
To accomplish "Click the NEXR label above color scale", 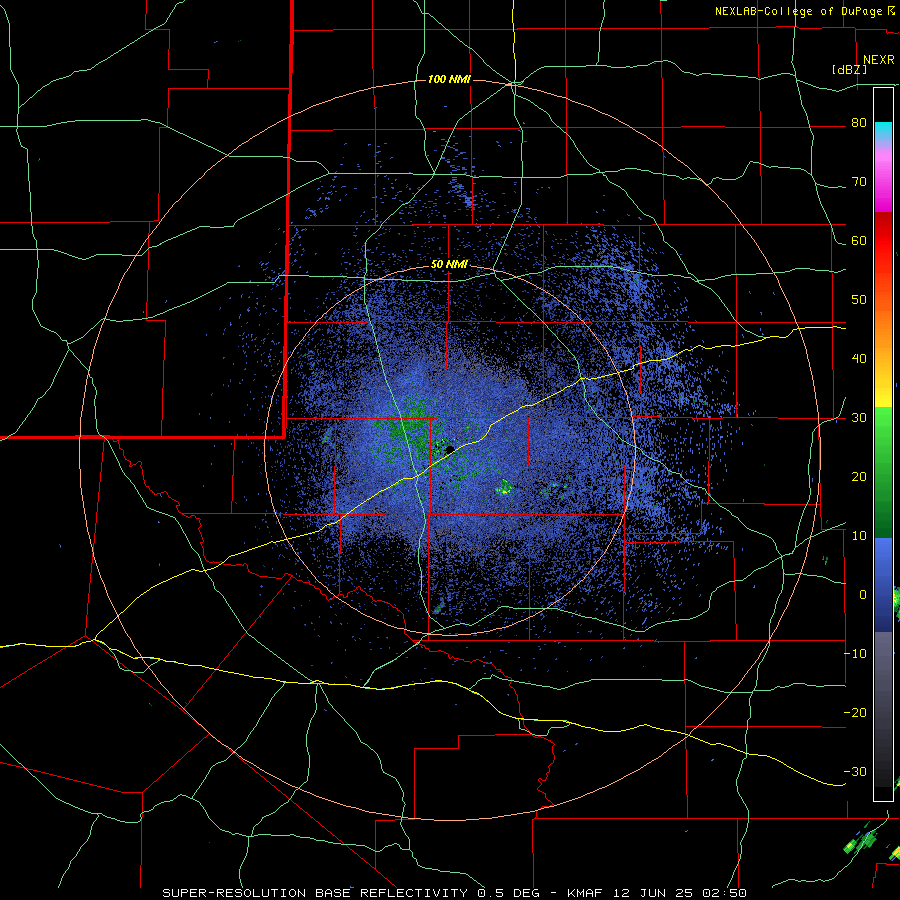I will pos(878,60).
